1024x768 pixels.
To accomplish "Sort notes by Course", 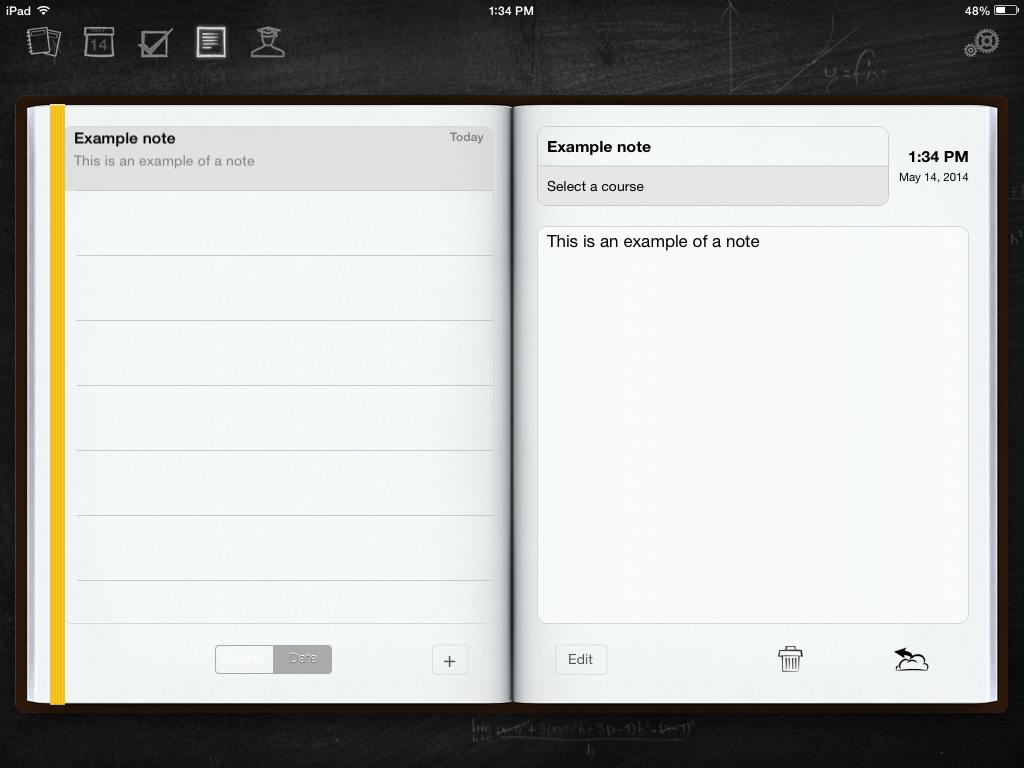I will (245, 659).
